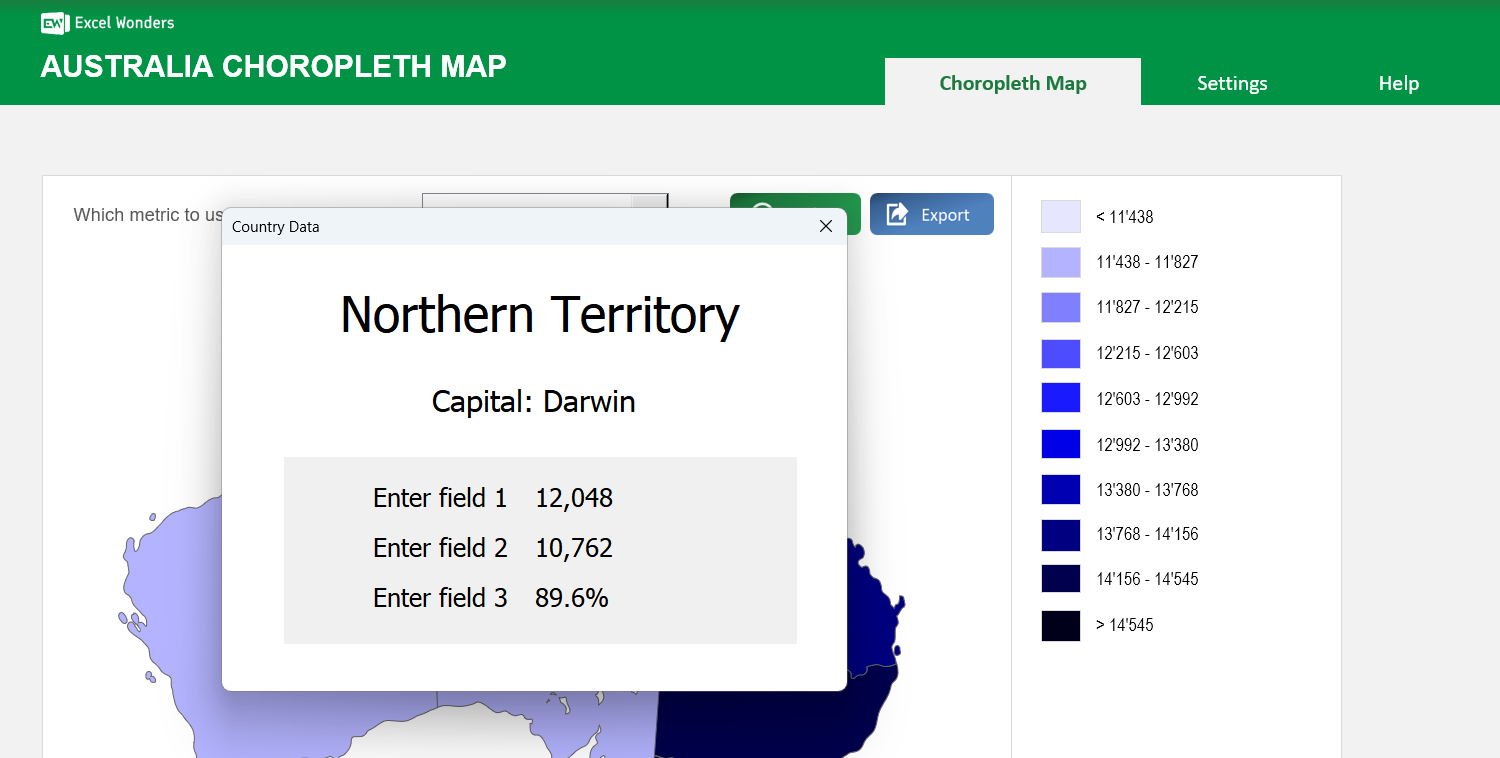Image resolution: width=1500 pixels, height=758 pixels.
Task: Open the metric selection dropdown
Action: [545, 200]
